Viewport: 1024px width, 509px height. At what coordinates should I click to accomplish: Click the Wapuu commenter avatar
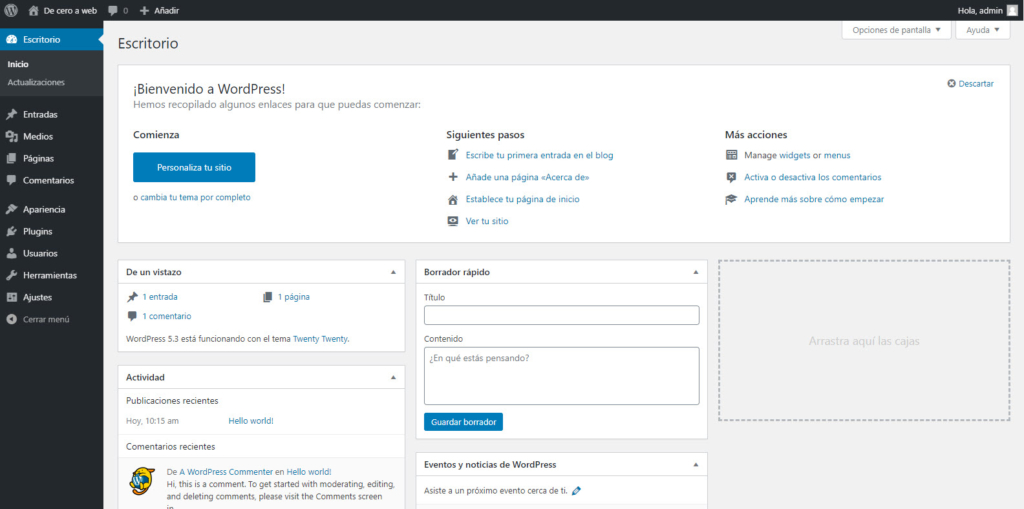click(x=142, y=481)
